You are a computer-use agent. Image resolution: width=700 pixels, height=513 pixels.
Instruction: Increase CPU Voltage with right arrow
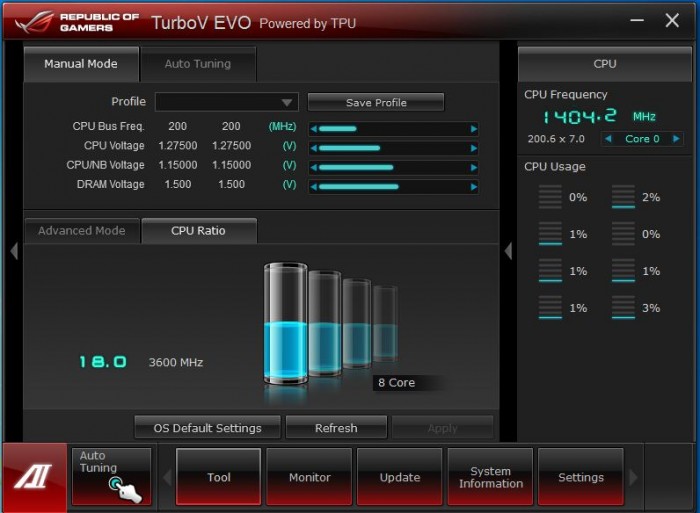(474, 148)
